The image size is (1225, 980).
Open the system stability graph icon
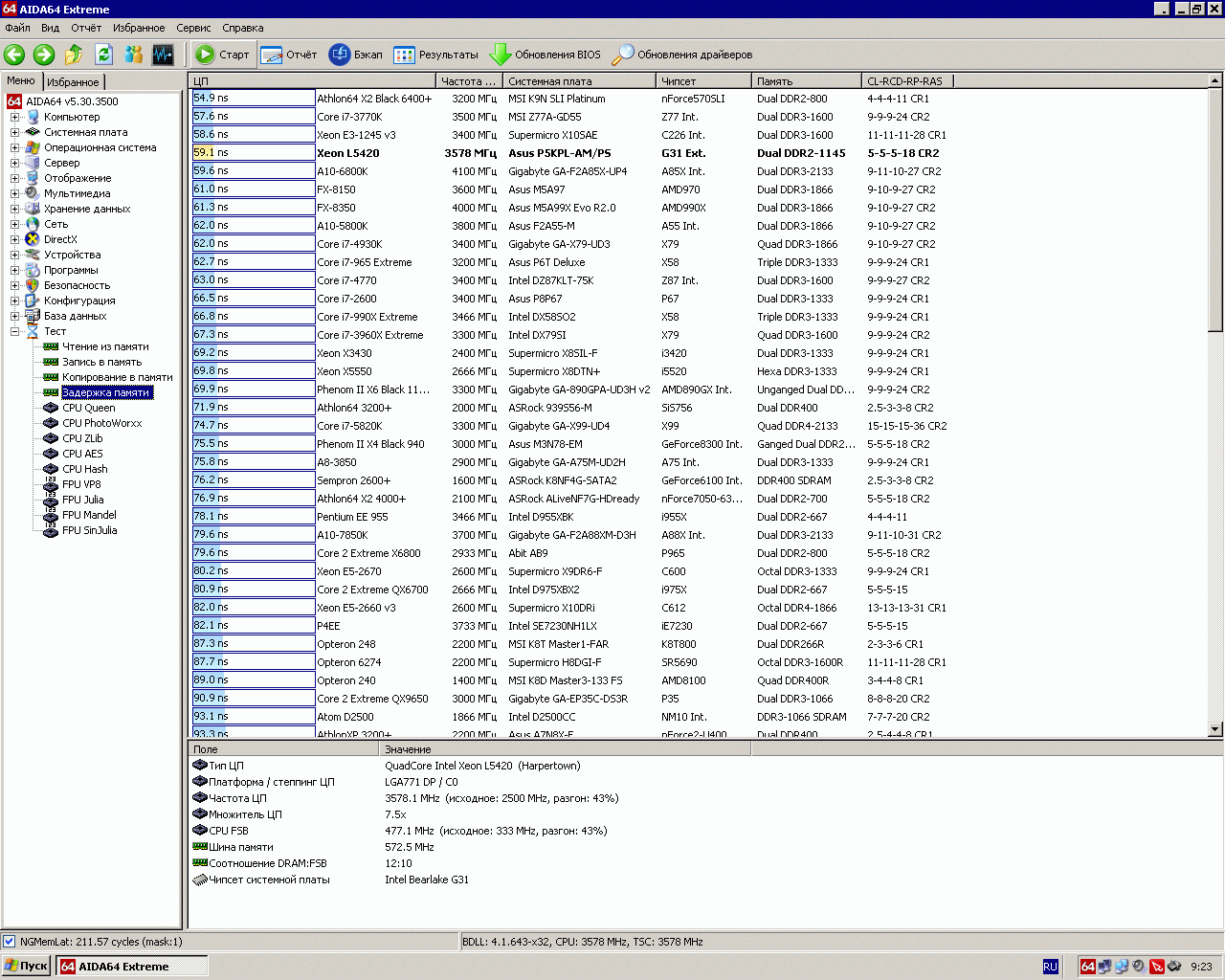point(163,55)
